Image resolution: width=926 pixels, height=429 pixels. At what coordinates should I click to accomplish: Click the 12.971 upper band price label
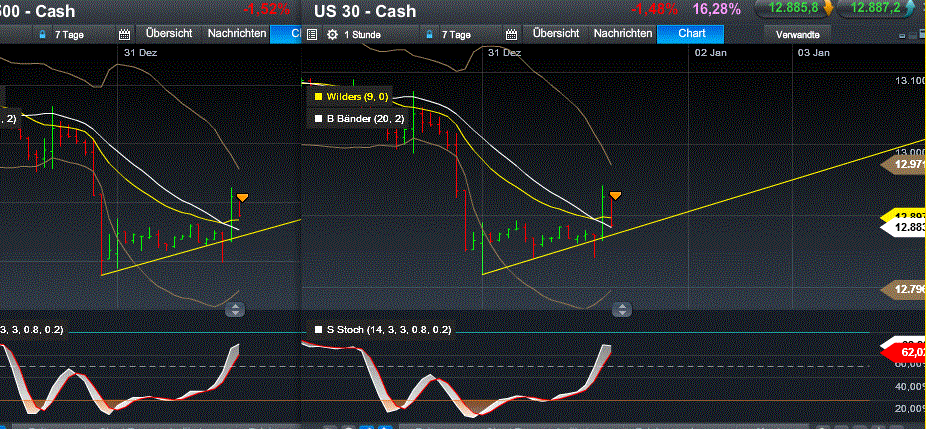[x=904, y=165]
